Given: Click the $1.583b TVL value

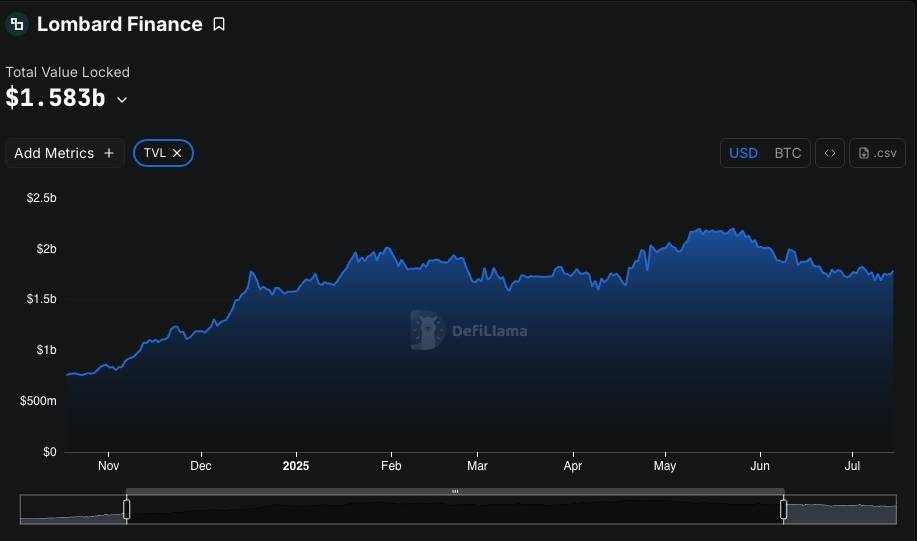Looking at the screenshot, I should pyautogui.click(x=55, y=98).
